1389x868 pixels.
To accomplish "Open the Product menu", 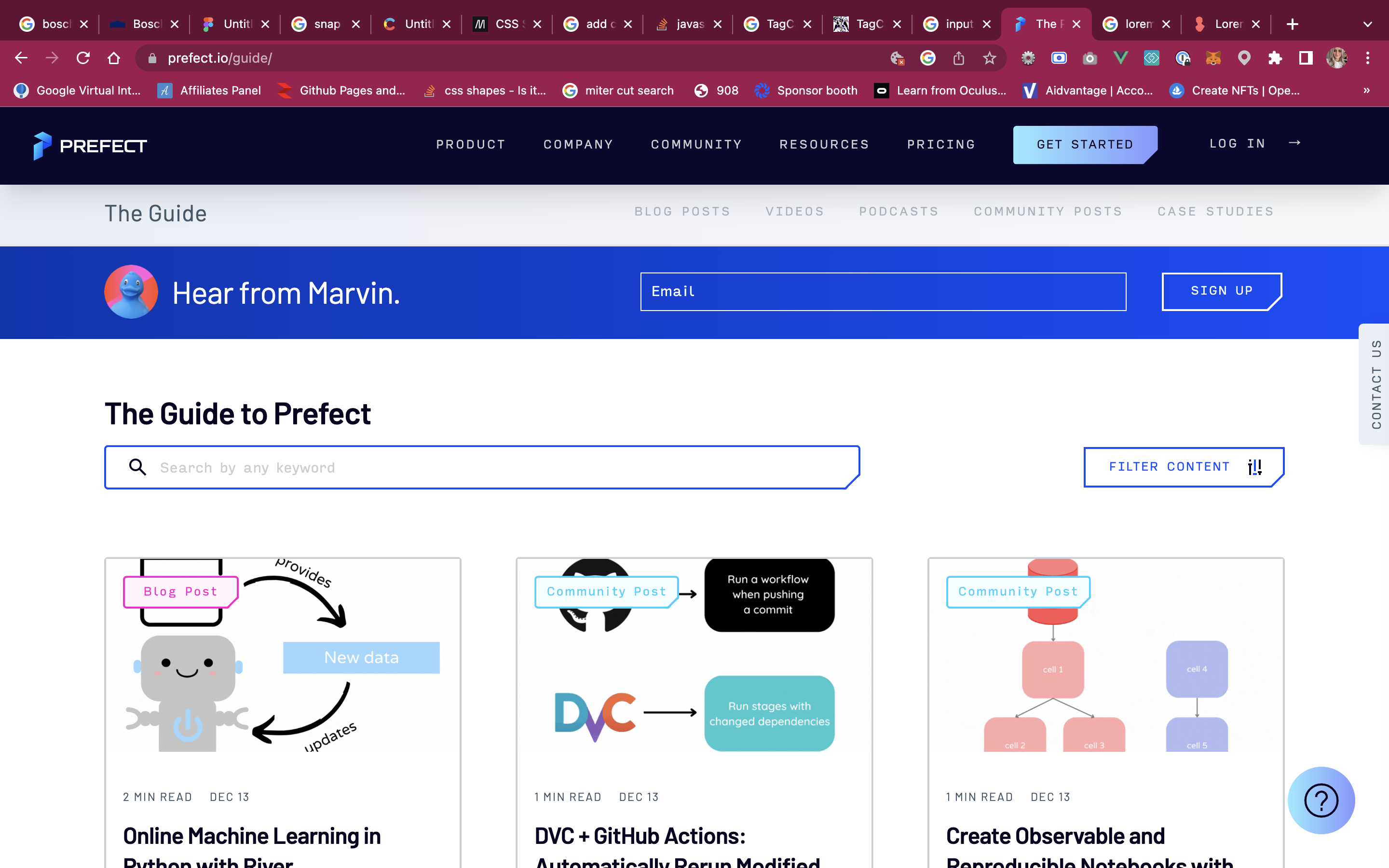I will [x=471, y=144].
